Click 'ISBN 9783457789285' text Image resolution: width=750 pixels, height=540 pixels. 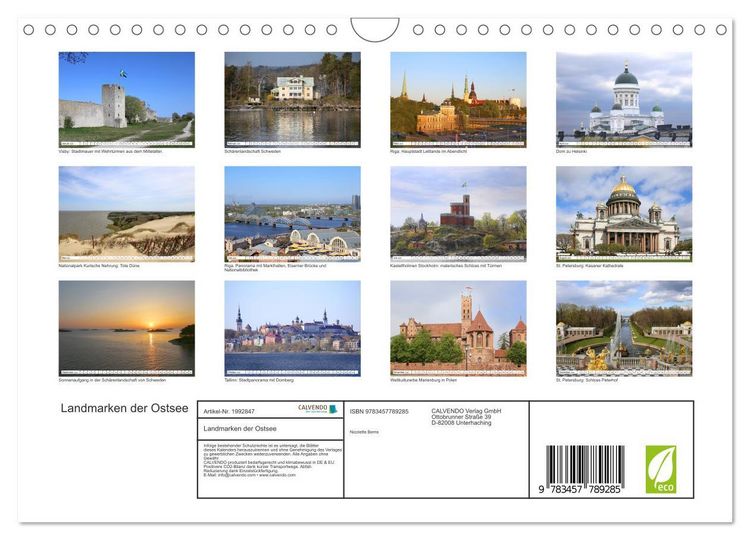[379, 411]
